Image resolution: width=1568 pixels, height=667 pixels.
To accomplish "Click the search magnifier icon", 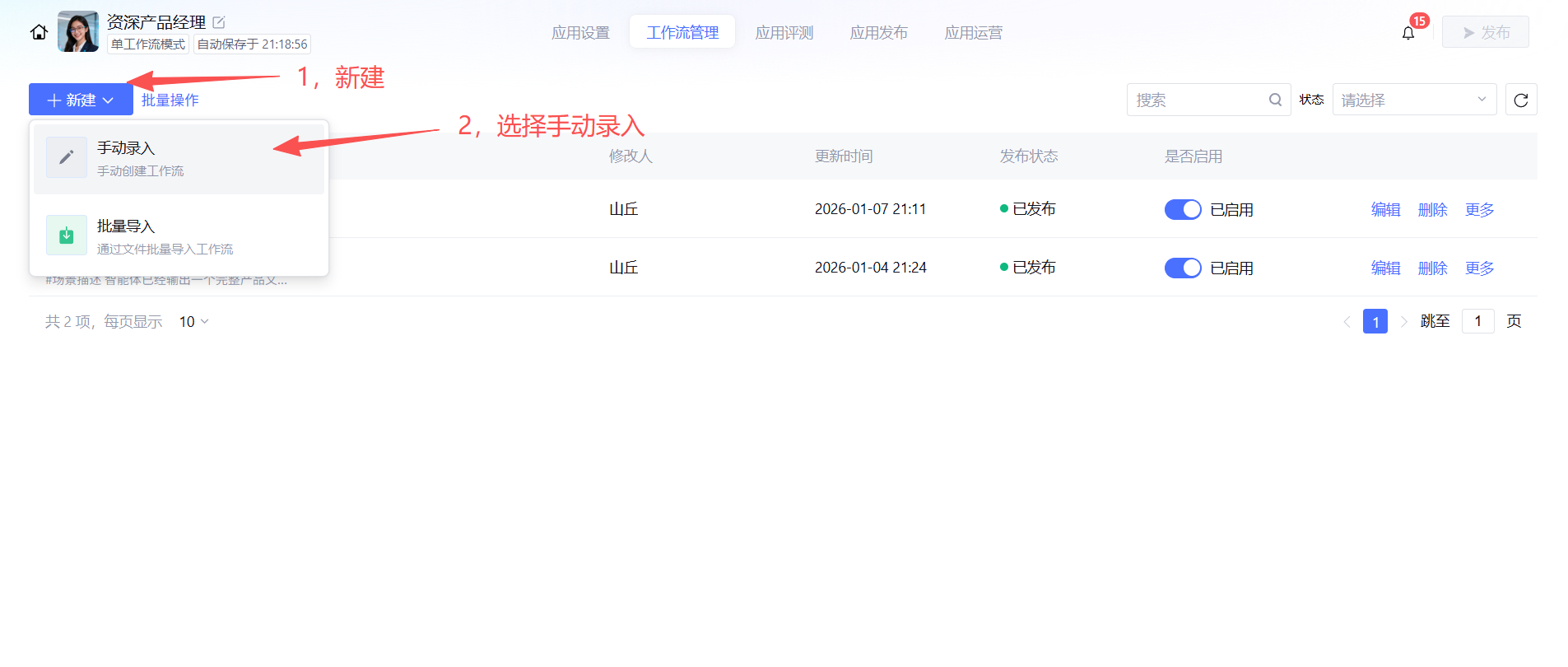I will click(1275, 100).
